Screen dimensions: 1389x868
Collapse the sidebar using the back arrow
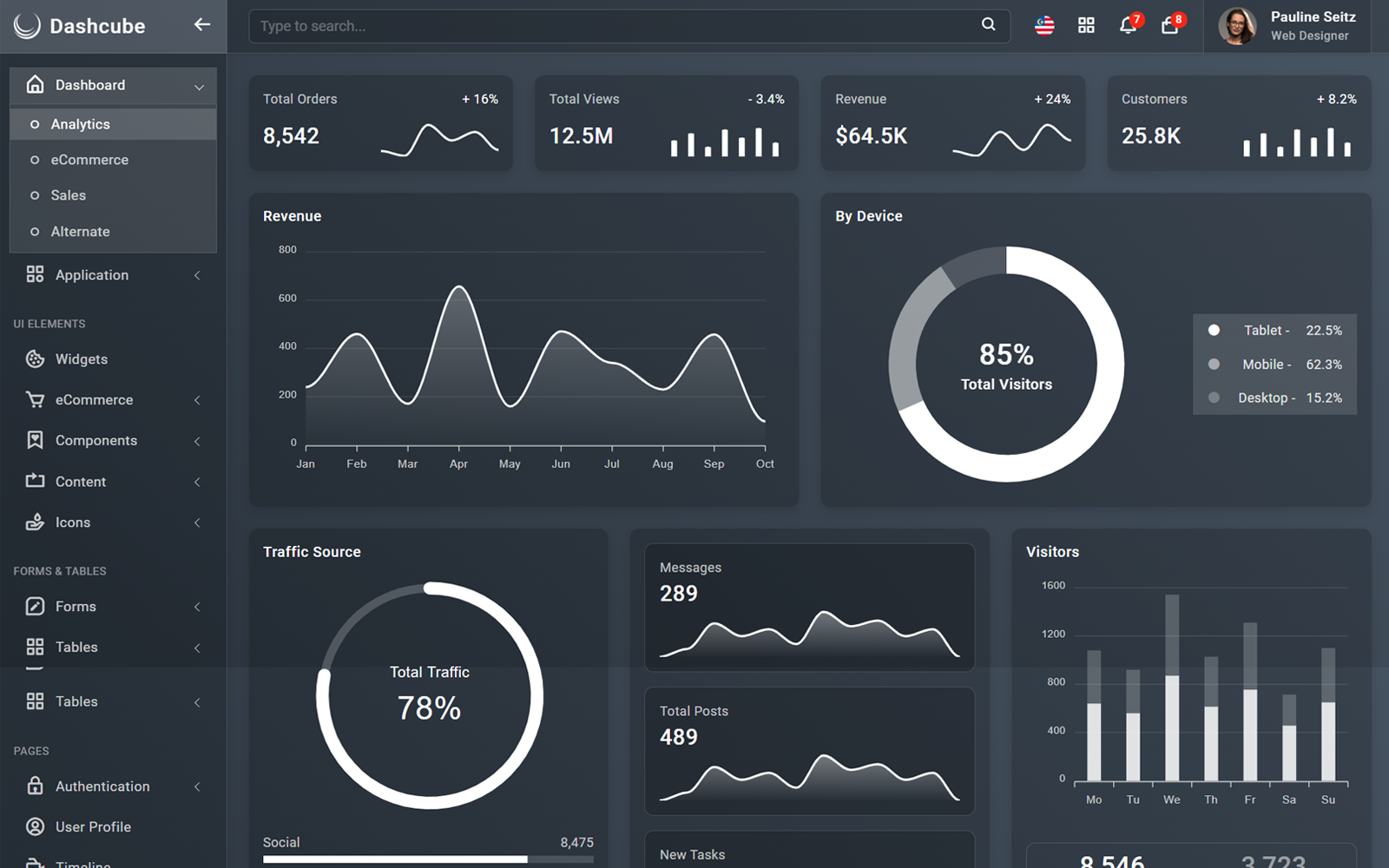coord(201,25)
